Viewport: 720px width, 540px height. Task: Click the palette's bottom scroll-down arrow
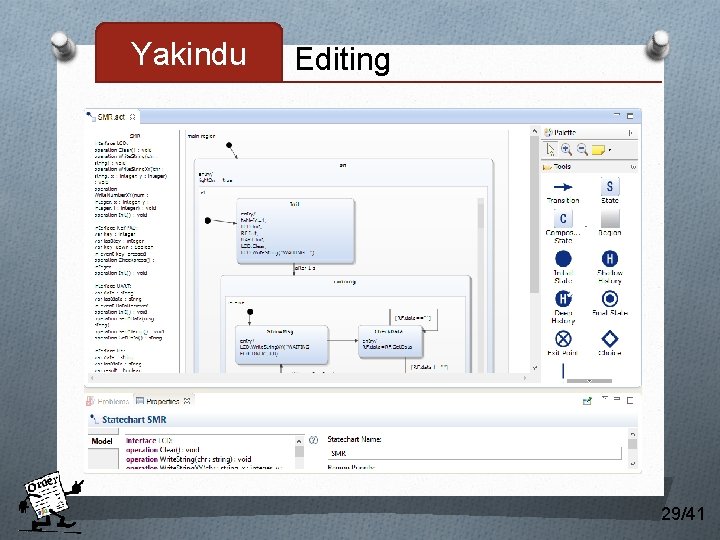point(589,381)
